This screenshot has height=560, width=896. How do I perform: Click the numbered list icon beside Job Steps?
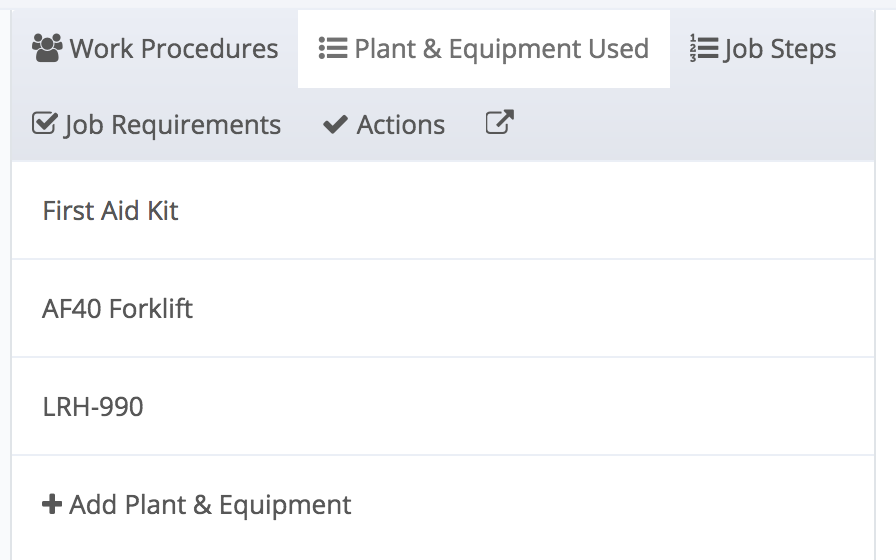click(x=703, y=48)
